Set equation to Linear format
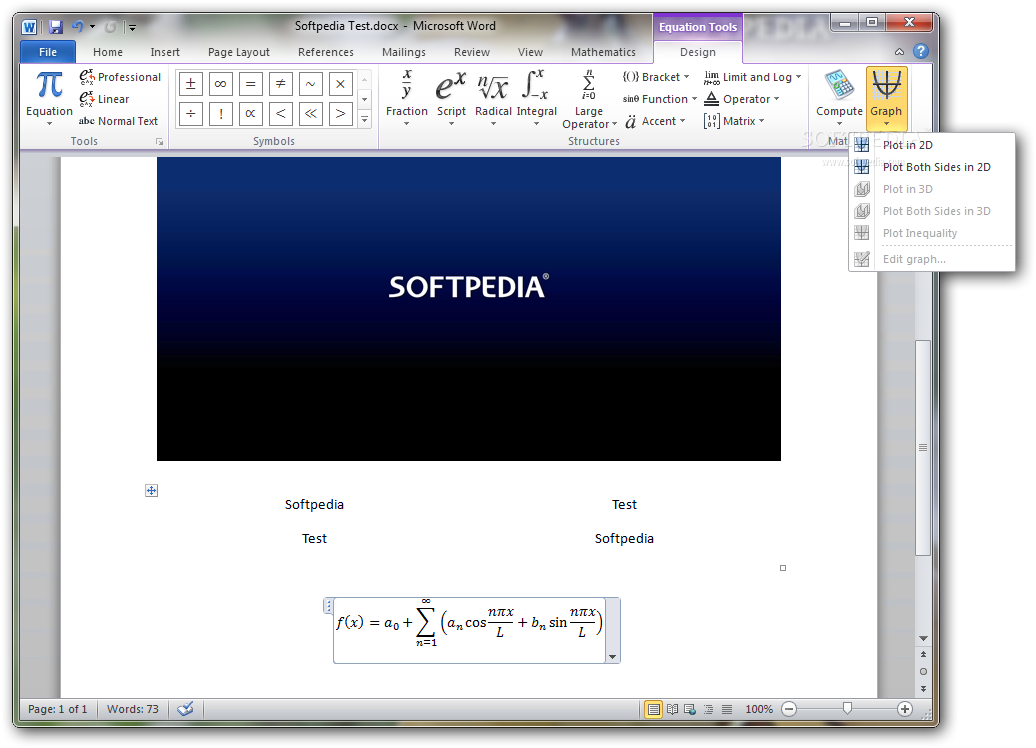Image resolution: width=1036 pixels, height=748 pixels. [x=104, y=99]
